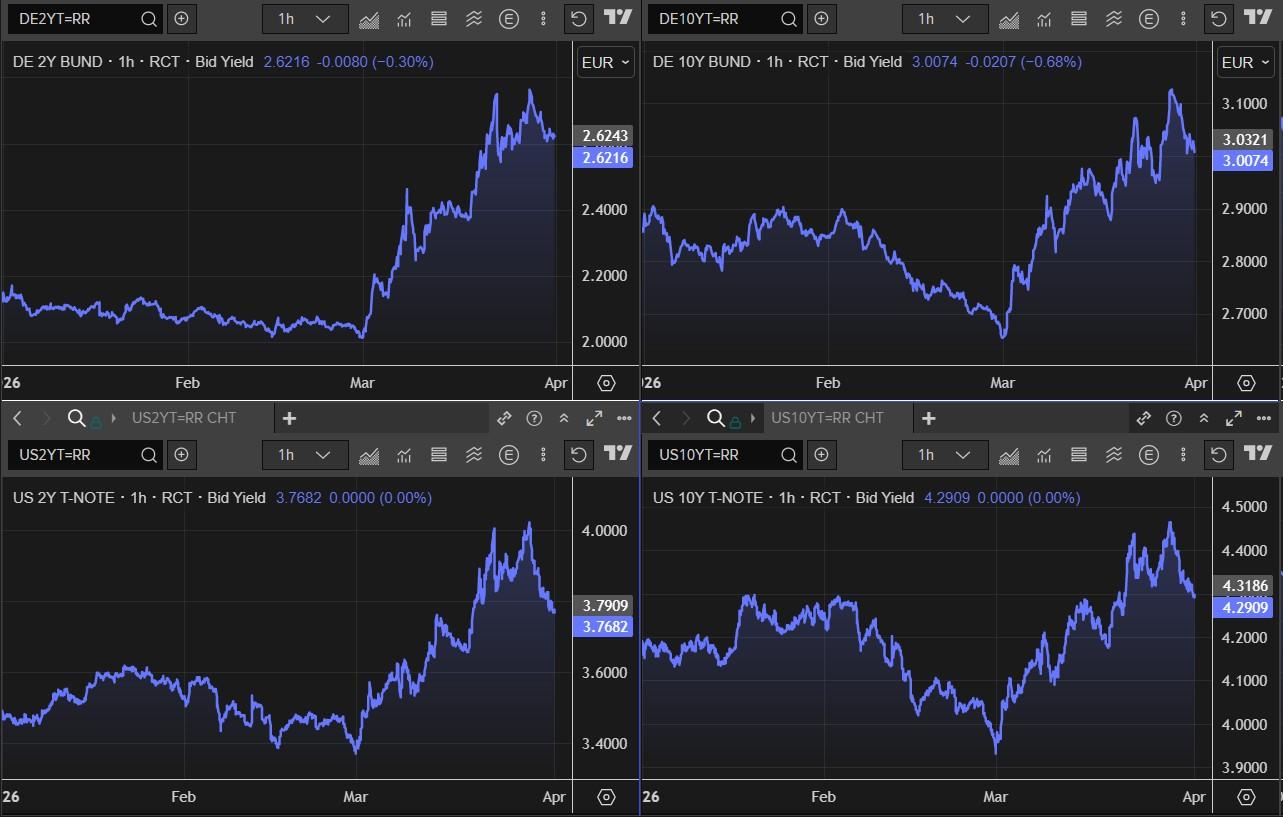Expand the 1h interval dropdown on DE2YT chart
Viewport: 1283px width, 817px height.
click(305, 19)
